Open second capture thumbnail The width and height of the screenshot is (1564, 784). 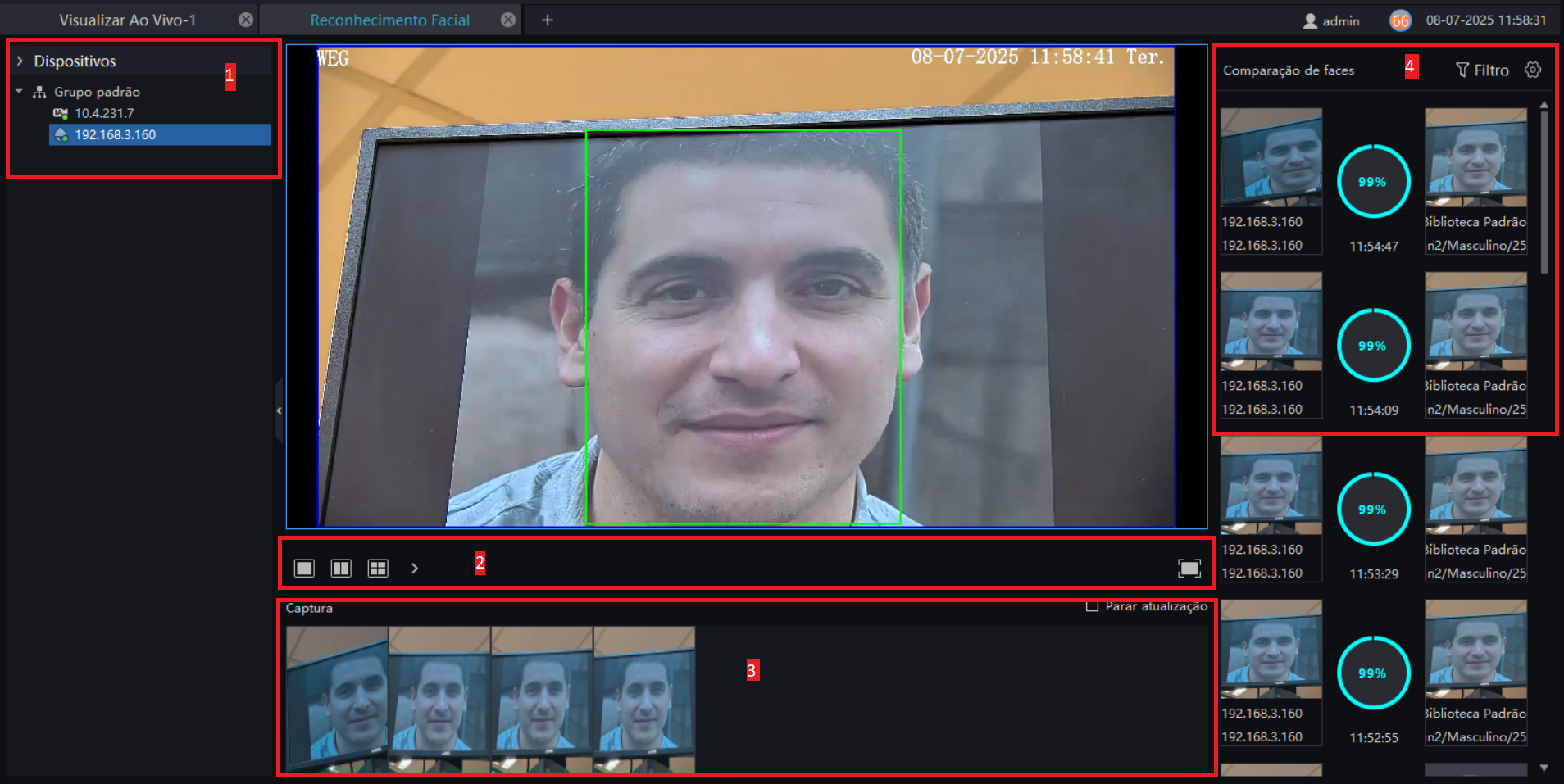[x=439, y=700]
